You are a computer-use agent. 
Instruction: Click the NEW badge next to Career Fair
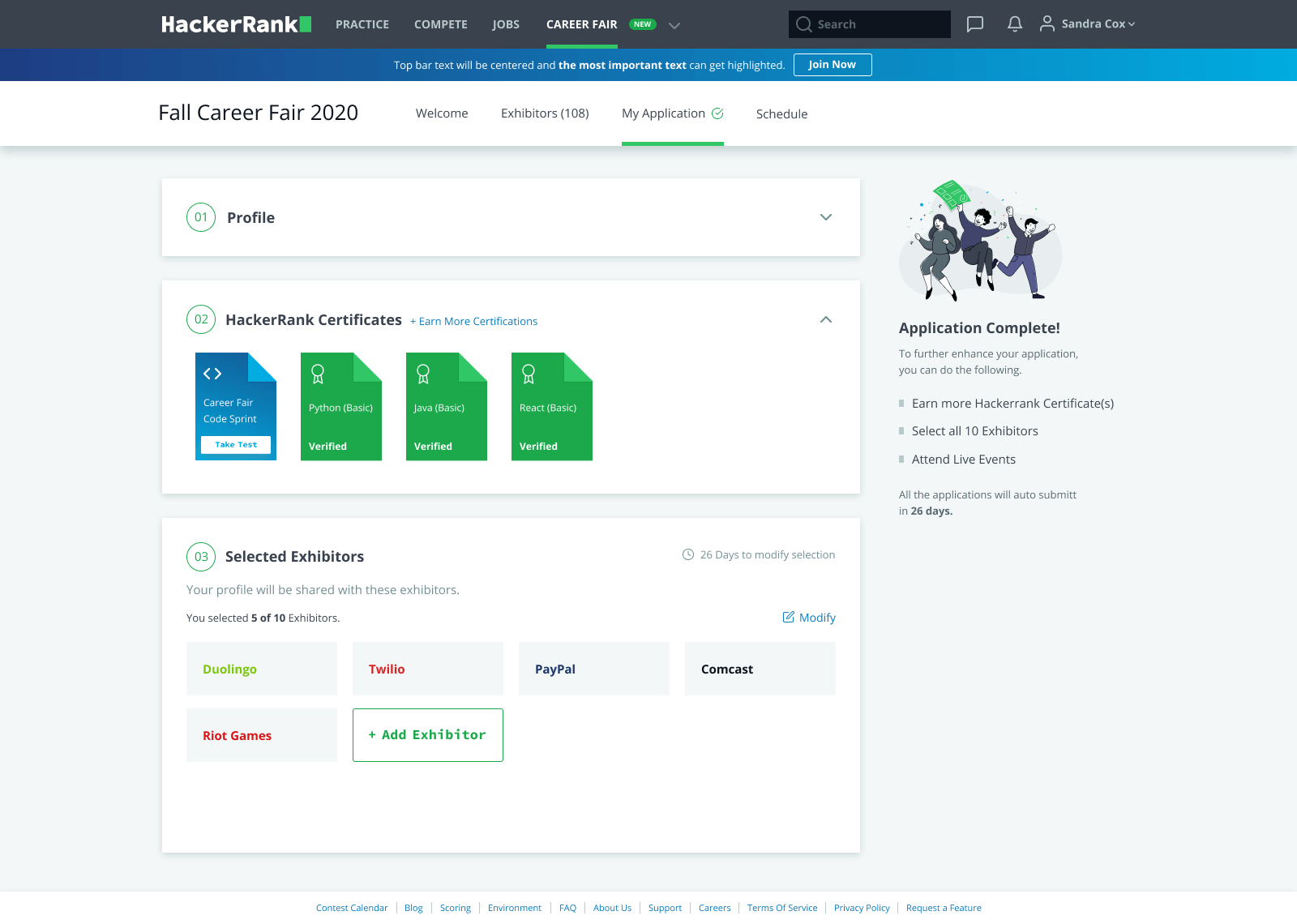[x=643, y=24]
